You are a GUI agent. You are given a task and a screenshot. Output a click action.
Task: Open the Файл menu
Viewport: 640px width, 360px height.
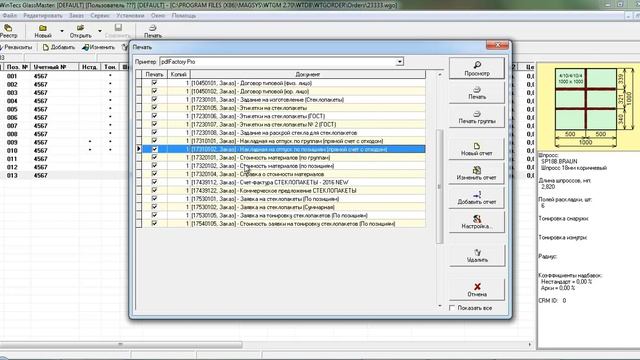click(x=9, y=16)
